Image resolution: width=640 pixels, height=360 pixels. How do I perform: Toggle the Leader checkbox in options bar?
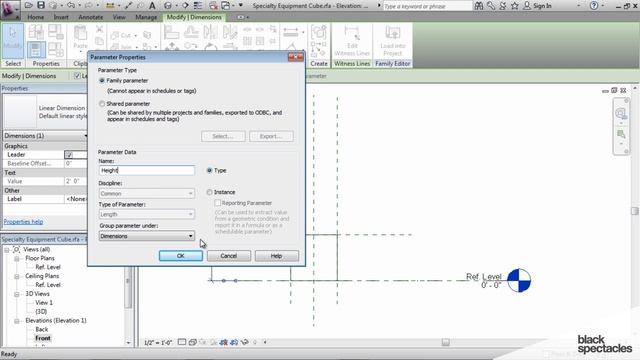[77, 76]
